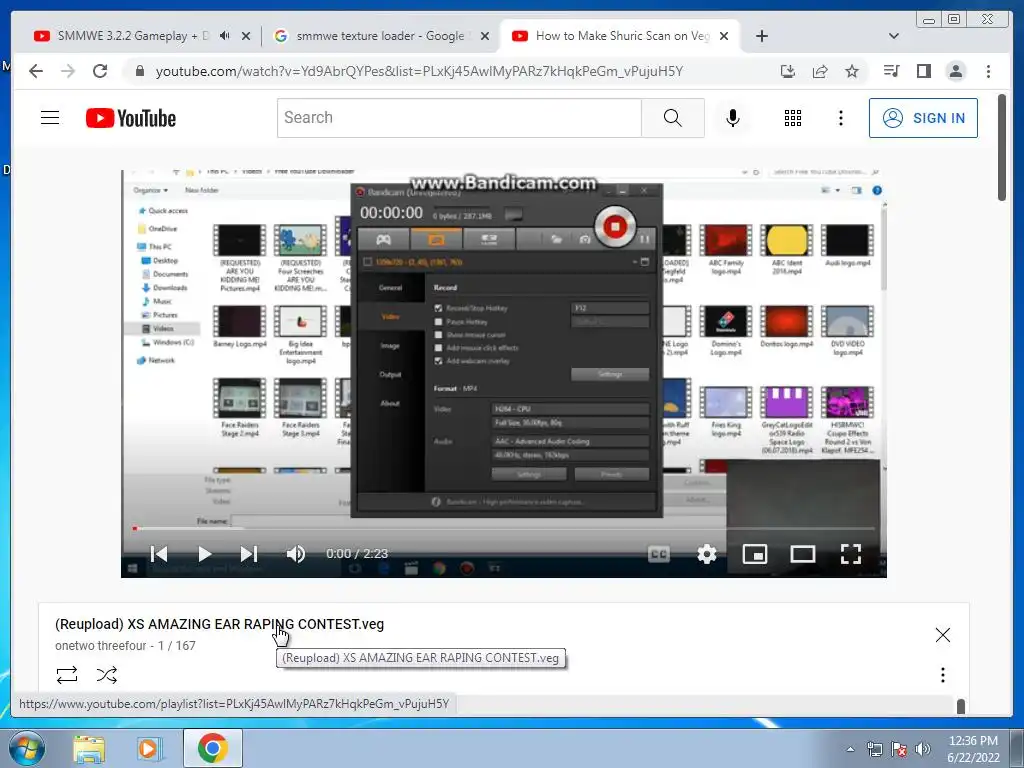Bookmark this page with the star icon
Screen dimensions: 1024x768
coord(852,71)
